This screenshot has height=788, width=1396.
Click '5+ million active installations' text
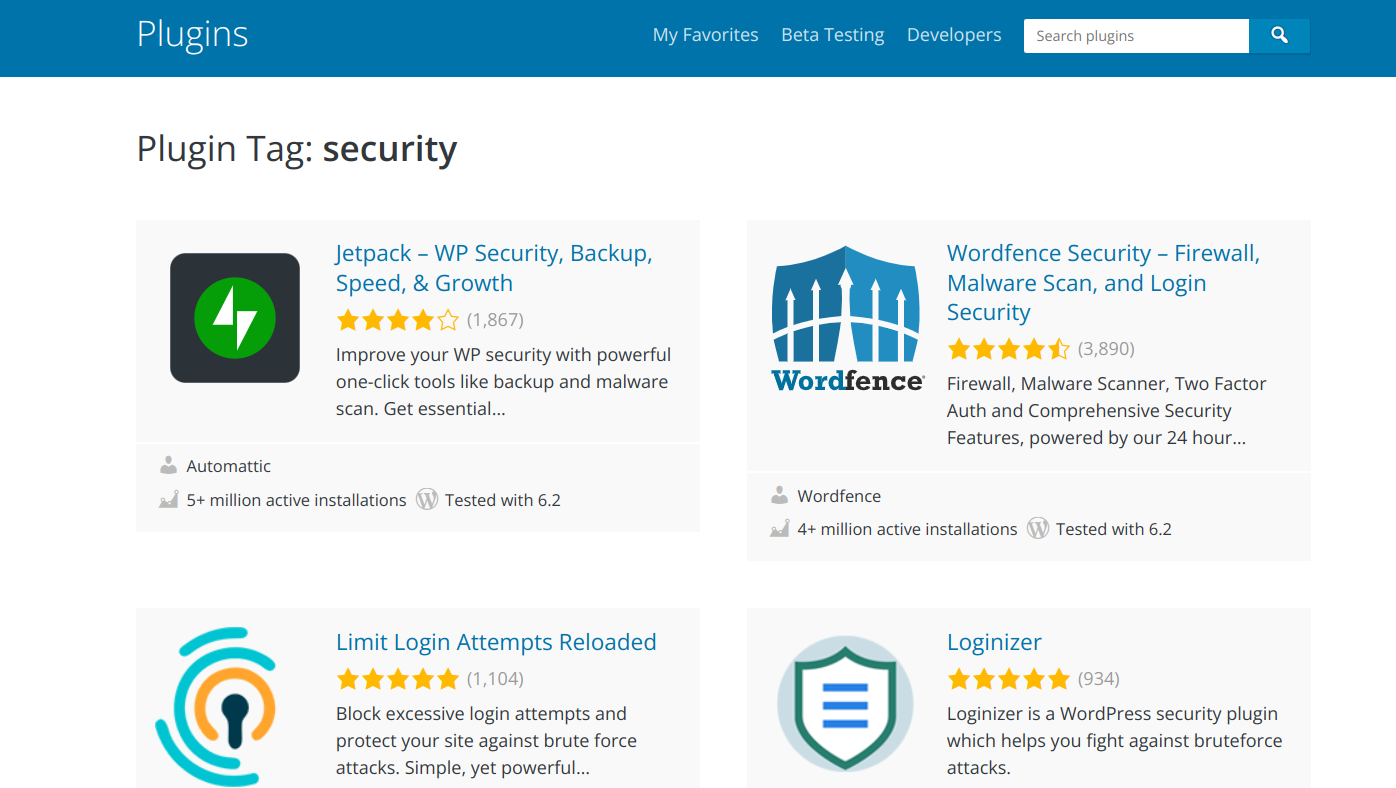297,500
